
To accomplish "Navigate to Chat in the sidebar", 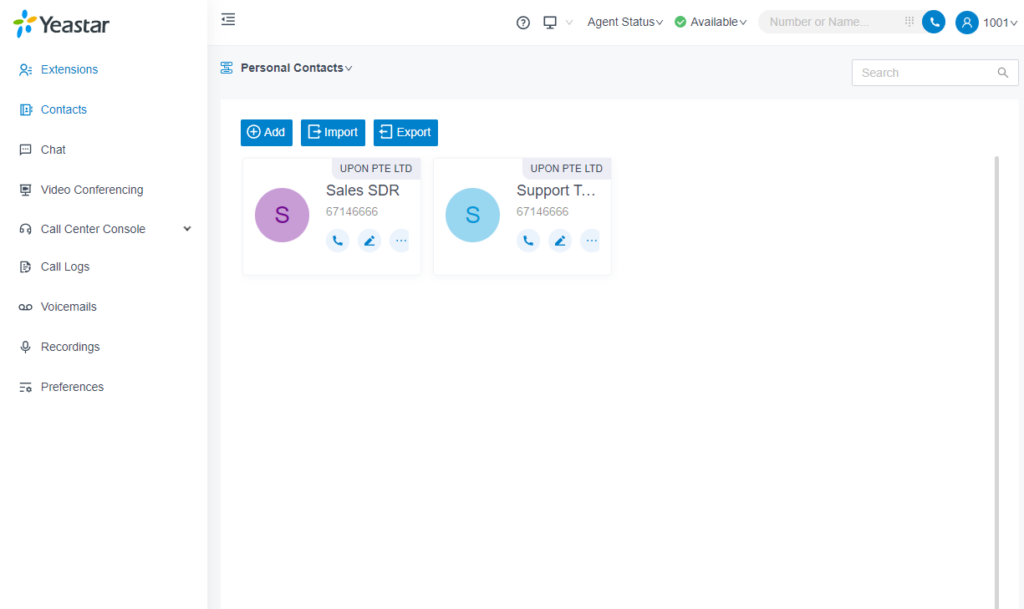I will pos(24,149).
